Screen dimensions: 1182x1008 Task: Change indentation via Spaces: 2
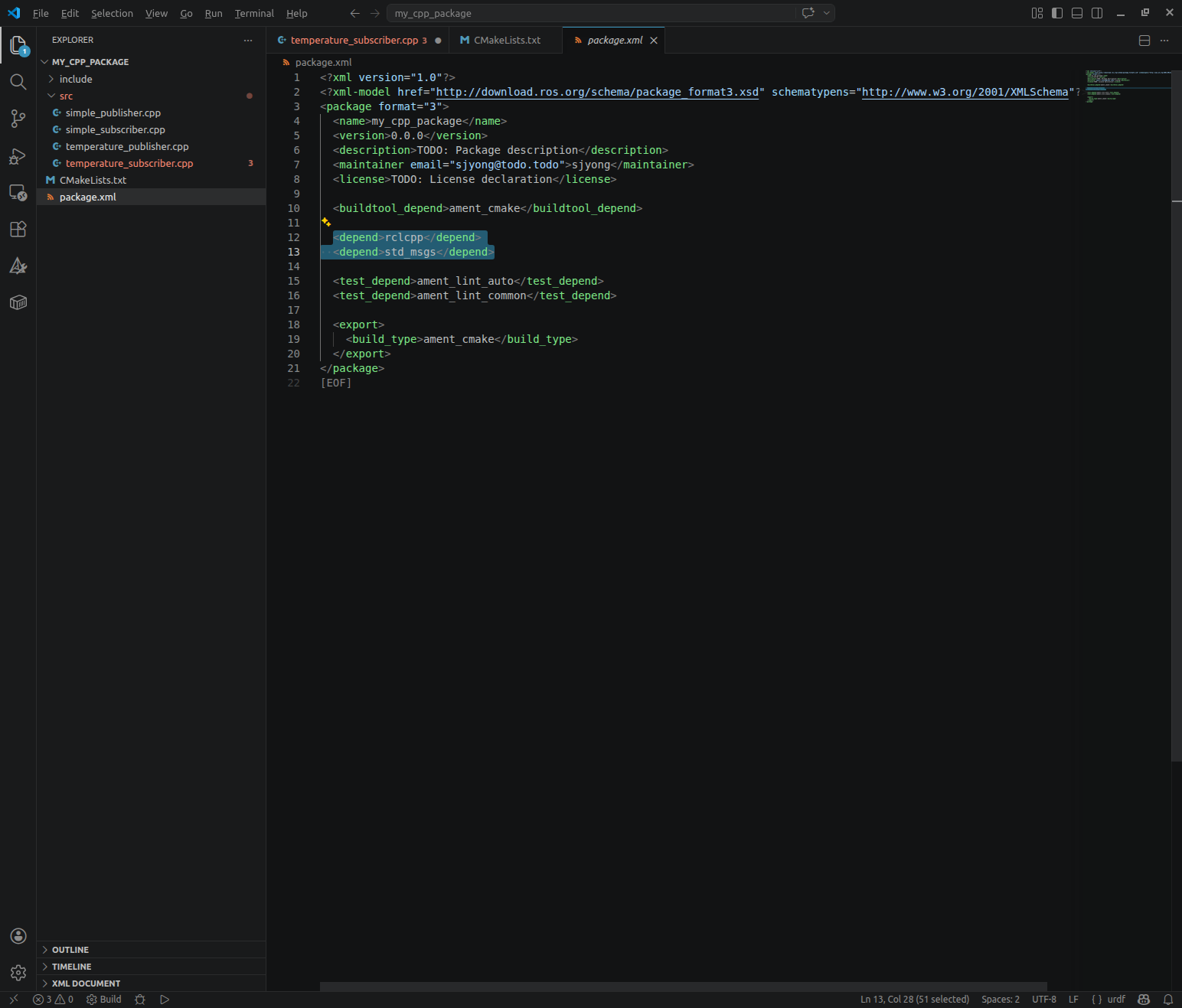point(1001,1000)
